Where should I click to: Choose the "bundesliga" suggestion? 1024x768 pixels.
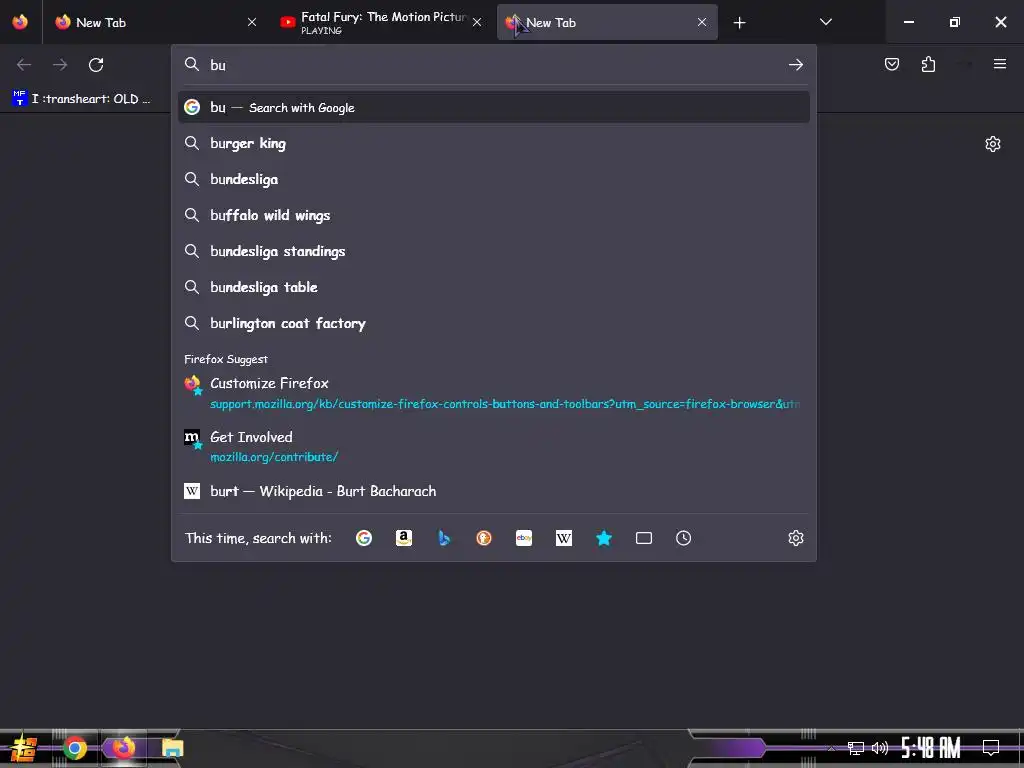pos(493,179)
